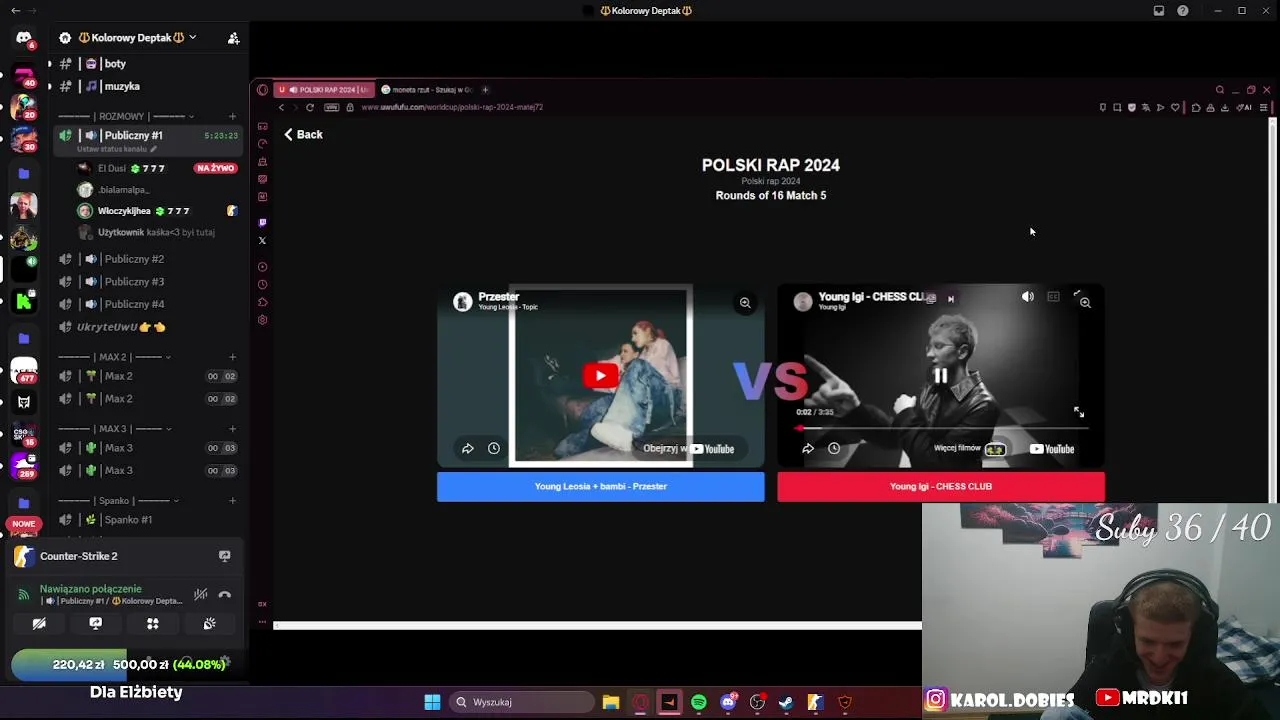Open File Explorer from taskbar
This screenshot has height=720, width=1280.
(x=611, y=702)
